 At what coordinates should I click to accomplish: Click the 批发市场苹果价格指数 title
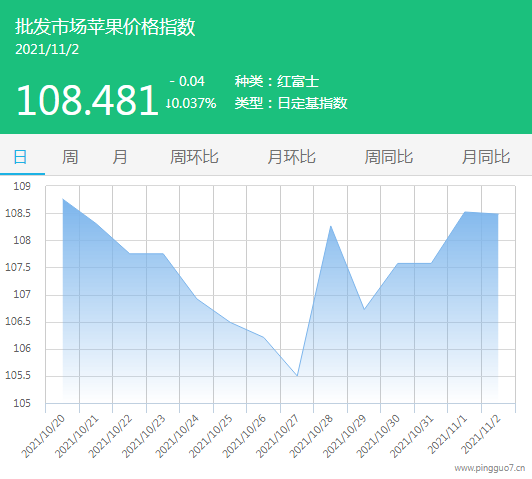click(x=105, y=26)
